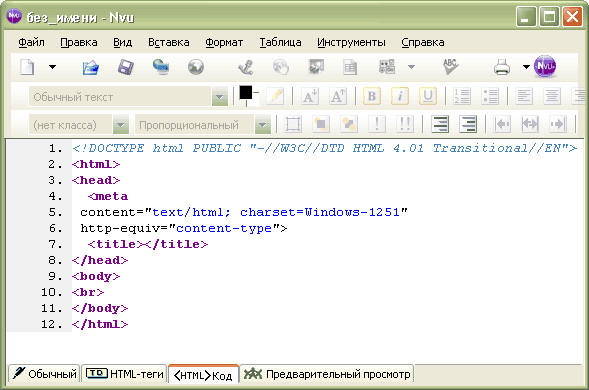The image size is (589, 390).
Task: Open the '(нет класса)' class dropdown
Action: pyautogui.click(x=121, y=125)
